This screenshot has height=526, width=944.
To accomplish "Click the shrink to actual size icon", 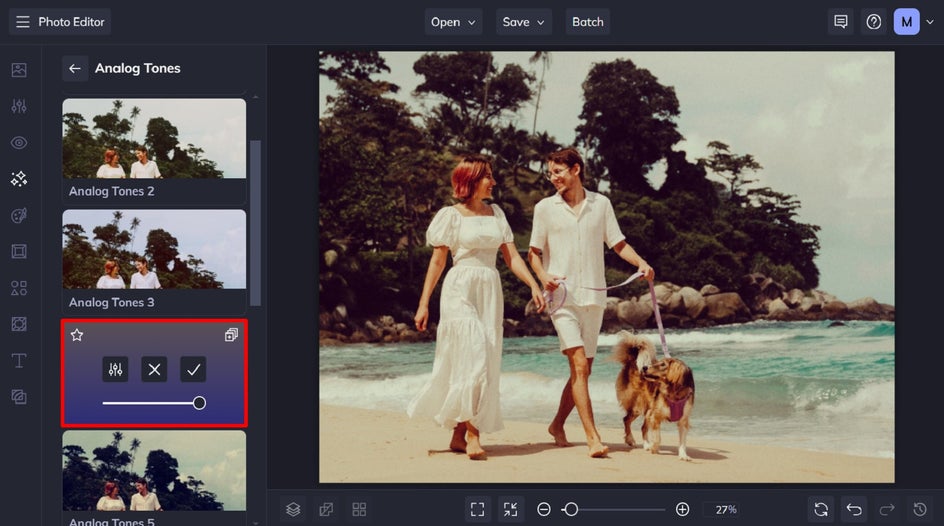I will point(511,510).
